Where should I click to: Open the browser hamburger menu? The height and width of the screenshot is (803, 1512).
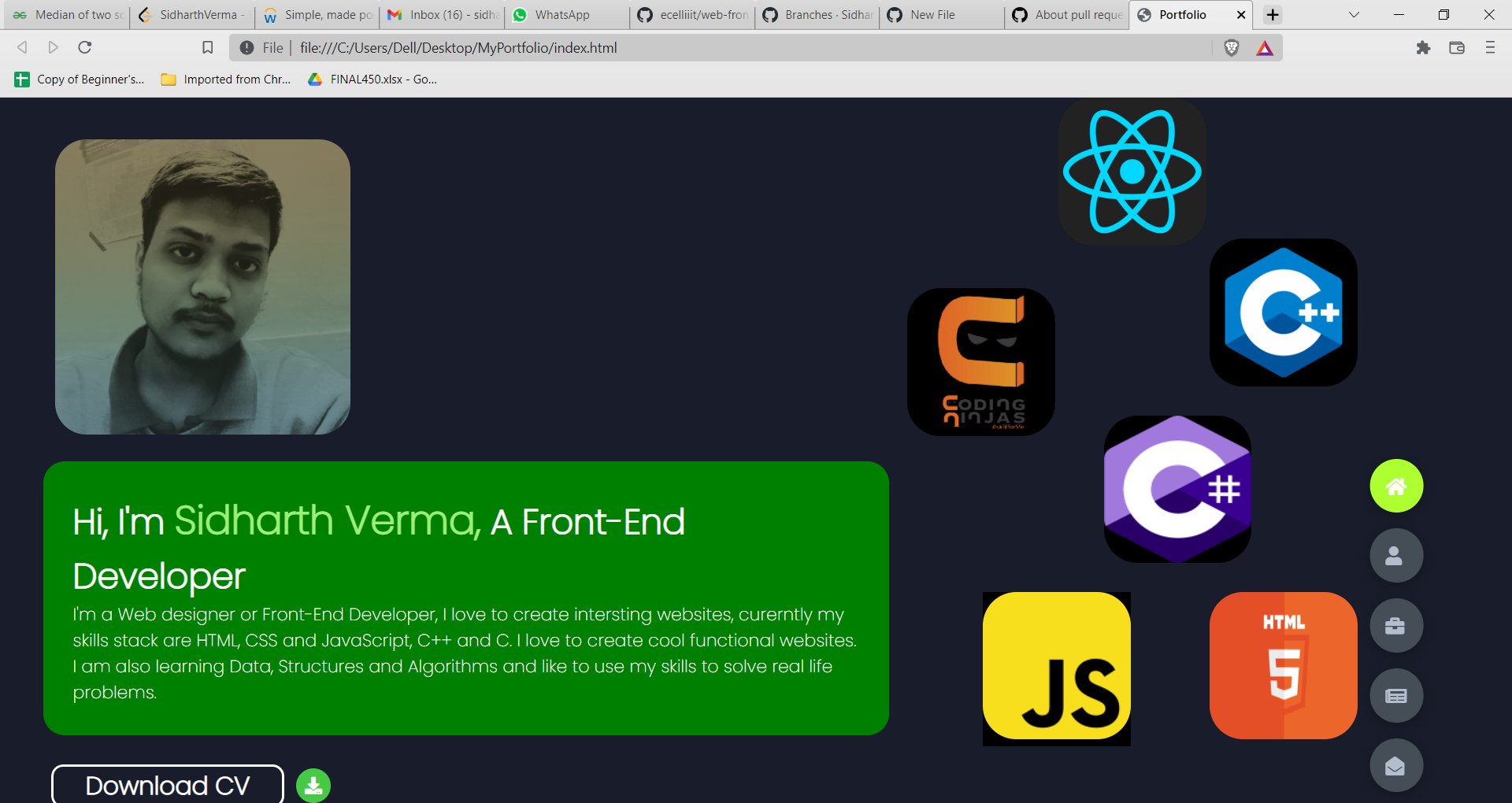pyautogui.click(x=1490, y=48)
